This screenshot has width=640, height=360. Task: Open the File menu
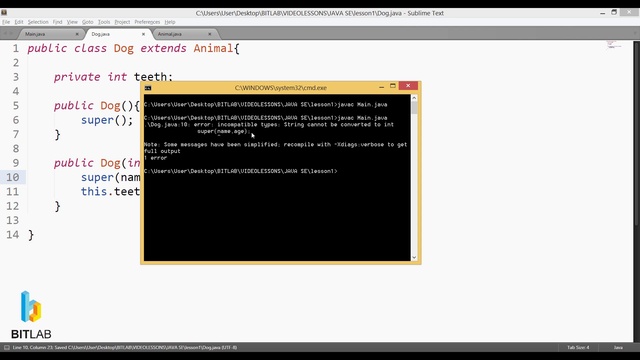[6, 22]
